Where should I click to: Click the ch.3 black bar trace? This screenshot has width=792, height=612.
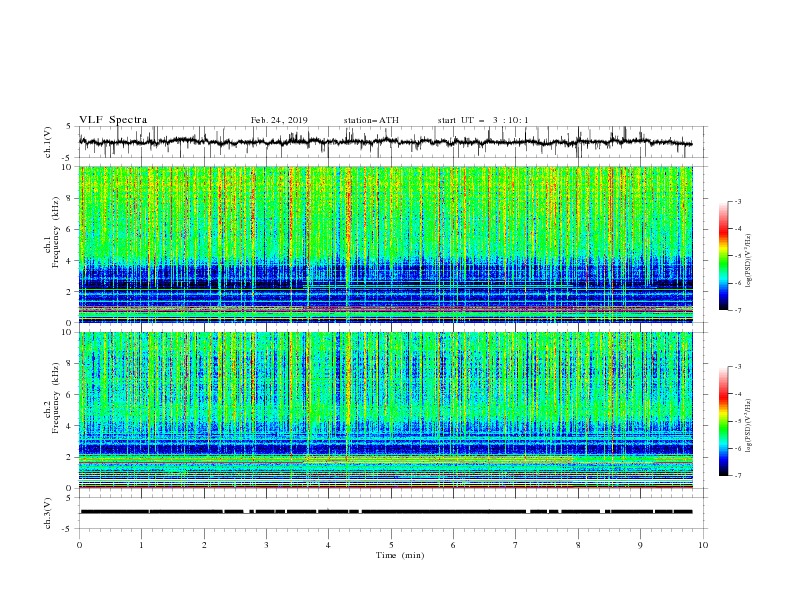(386, 512)
